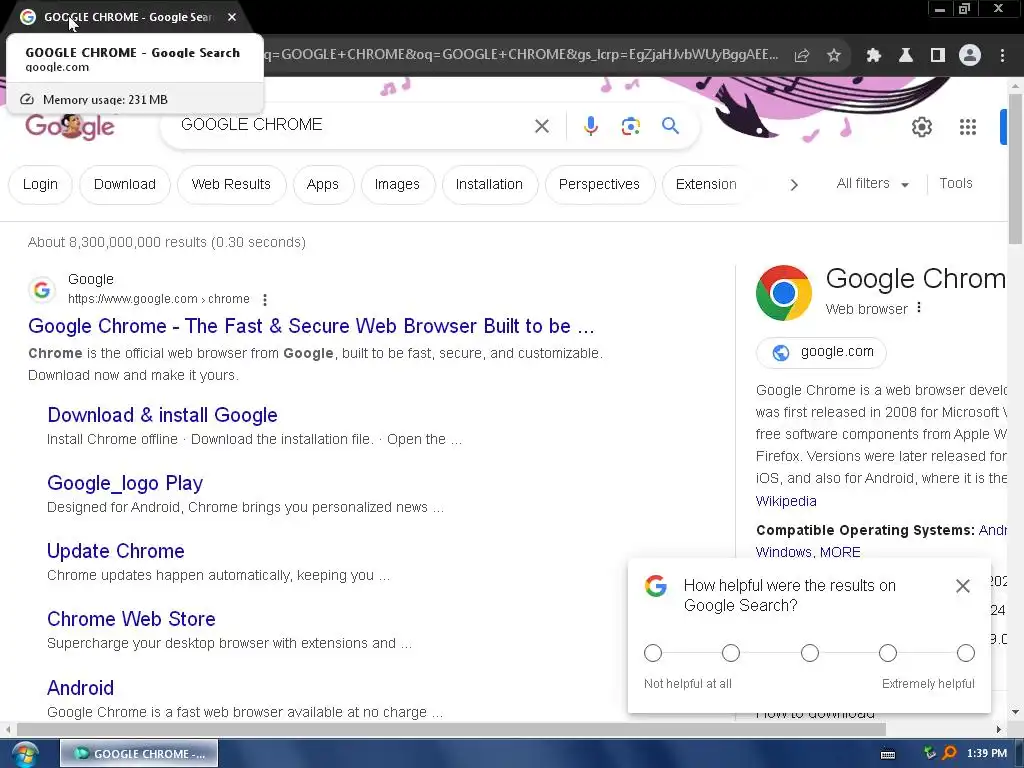Screen dimensions: 1024x768
Task: Click the 1:39 PM clock
Action: tap(987, 753)
